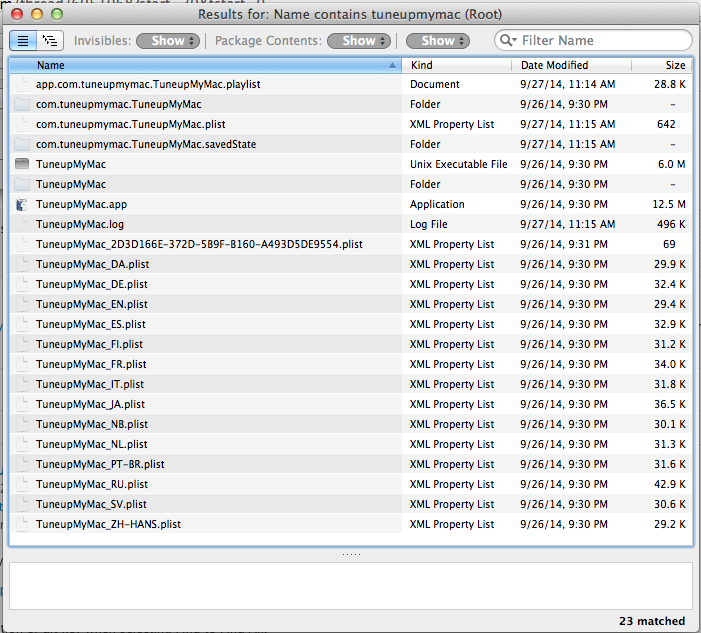Click the TuneupMyMac_NL.plist file icon

pyautogui.click(x=21, y=444)
